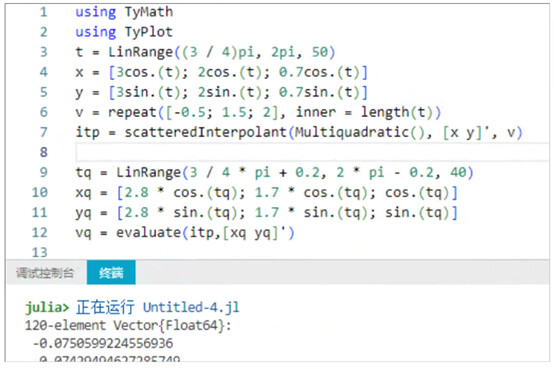Click the 'tq = LinRange' line
This screenshot has height=369, width=554.
pyautogui.click(x=274, y=172)
